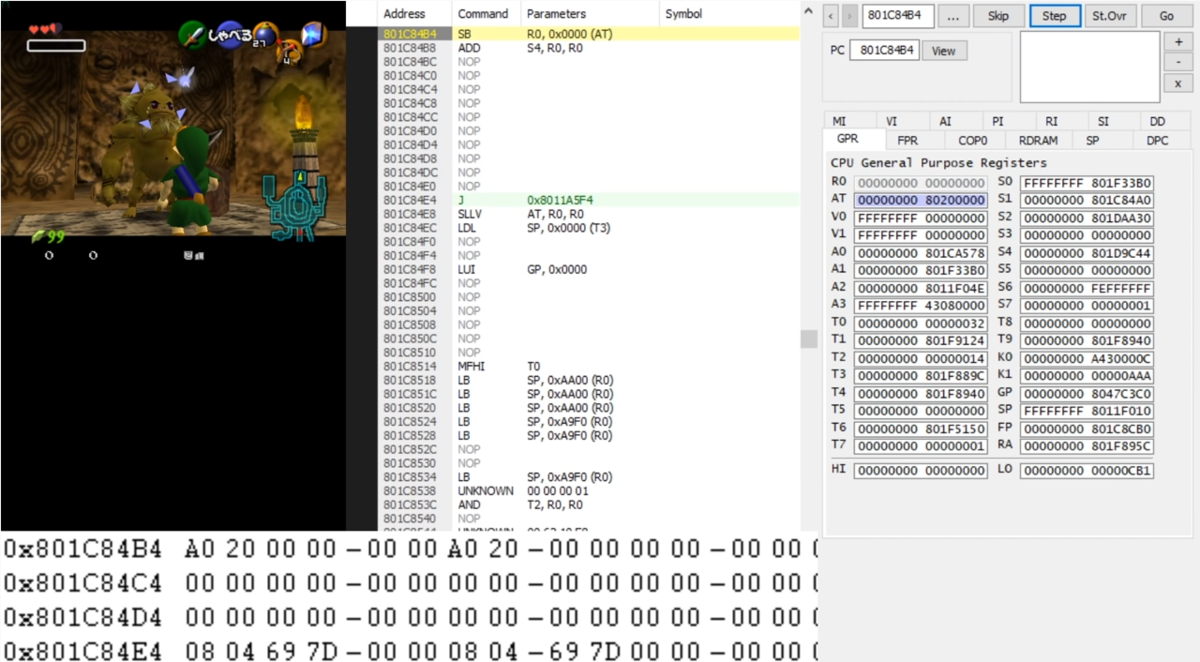Click the forward navigation arrow button
This screenshot has height=662, width=1200.
coord(850,16)
